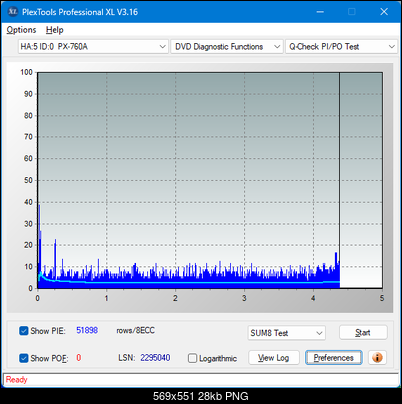Click the Ready status bar text
The image size is (402, 404).
16,379
